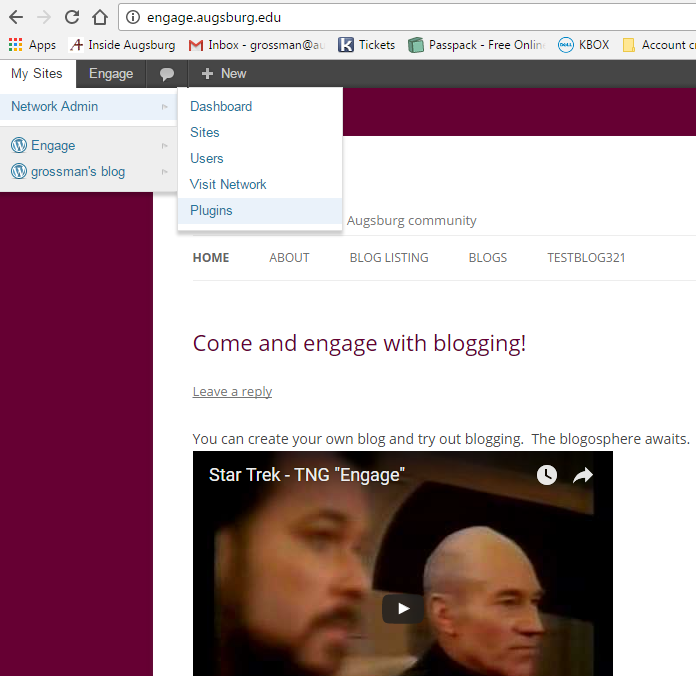This screenshot has width=698, height=676.
Task: Play the Star Trek video
Action: (403, 608)
